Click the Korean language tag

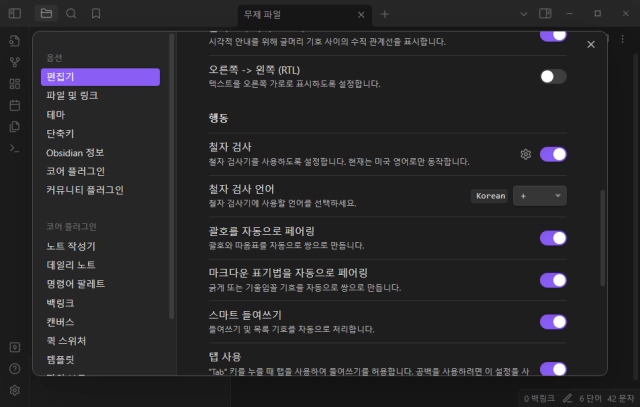pyautogui.click(x=489, y=196)
